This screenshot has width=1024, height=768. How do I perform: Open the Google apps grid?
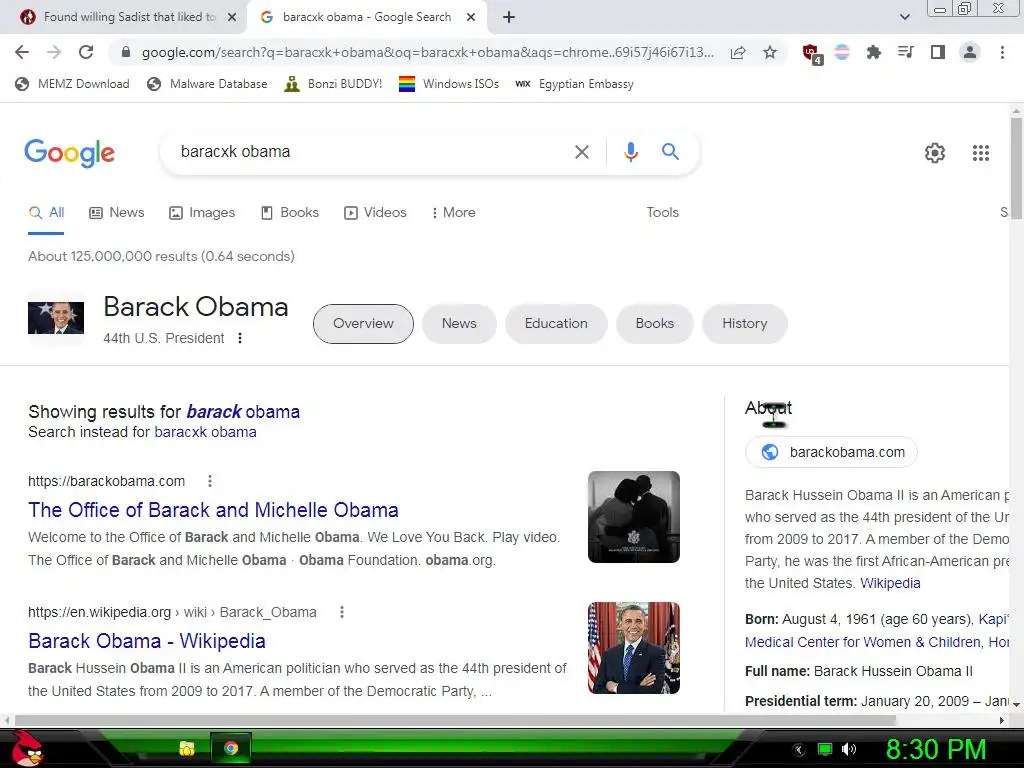click(x=980, y=153)
